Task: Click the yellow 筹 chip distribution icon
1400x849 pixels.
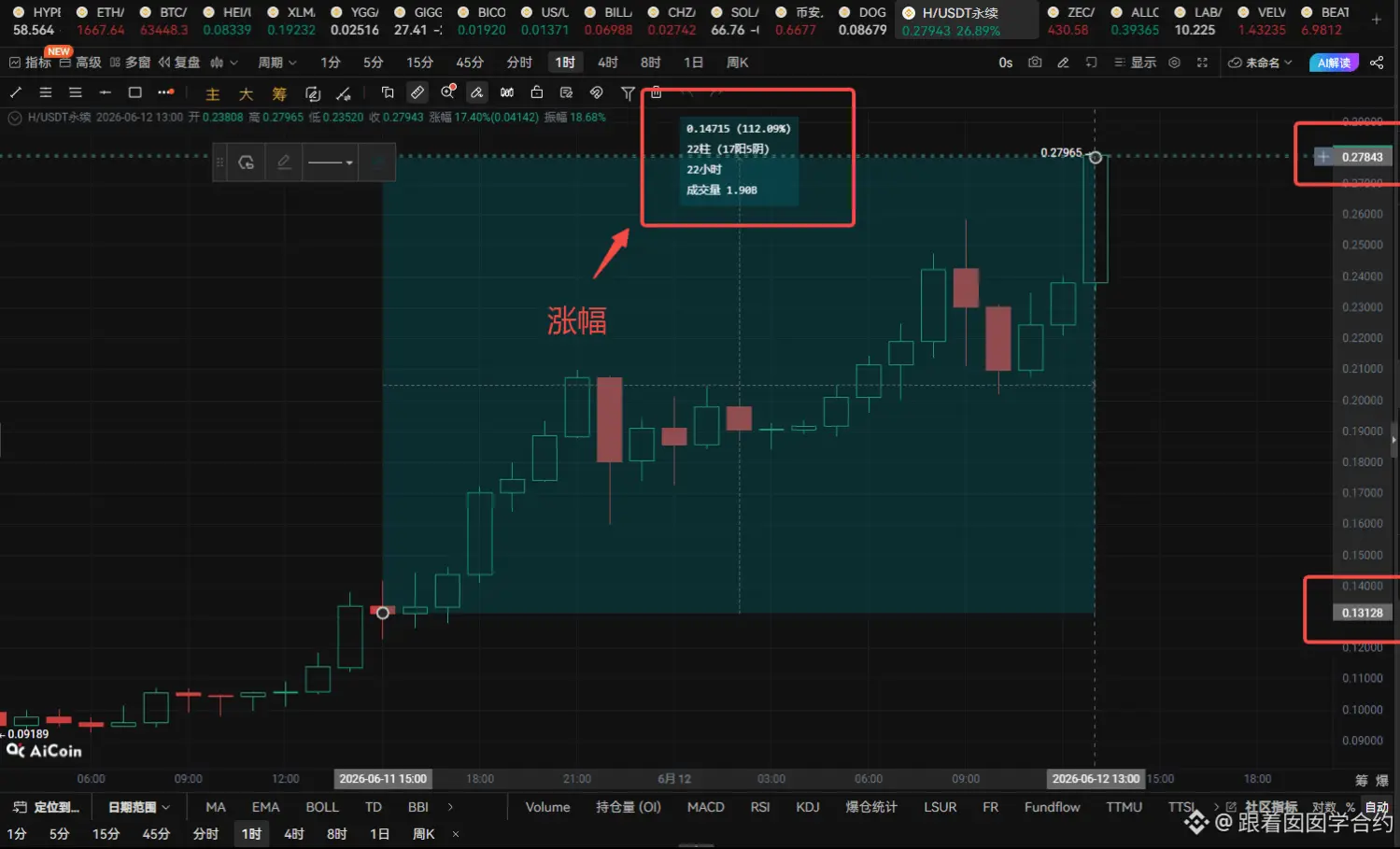Action: 279,93
